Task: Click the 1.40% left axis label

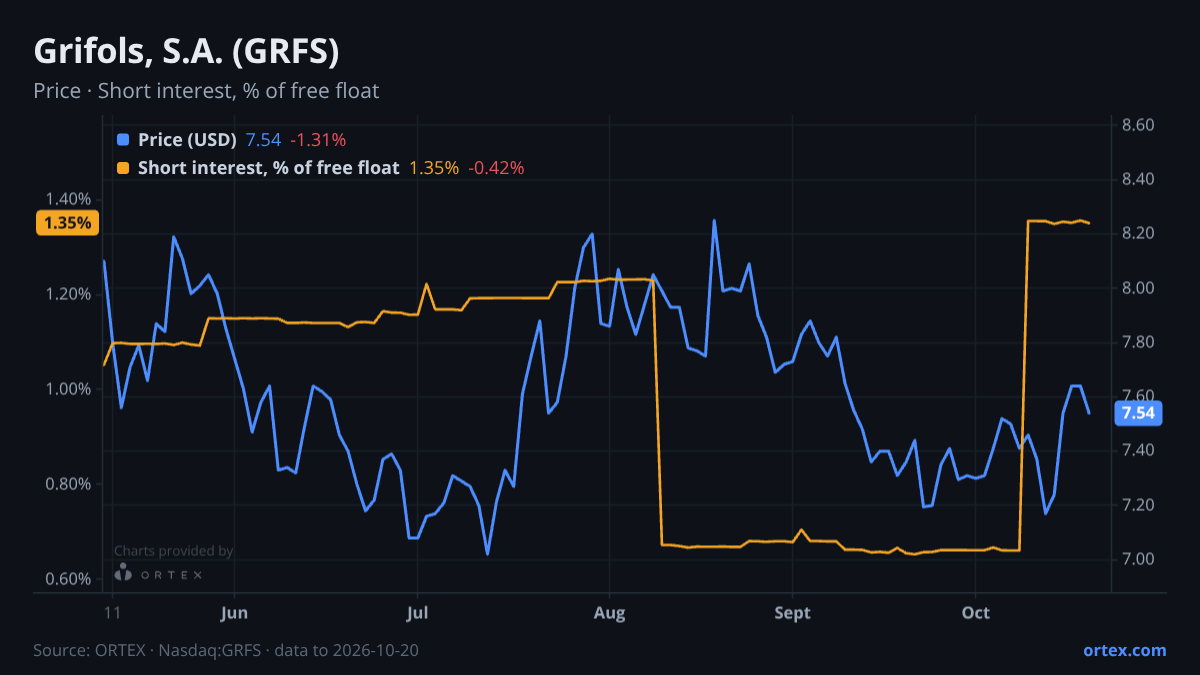Action: pos(69,199)
